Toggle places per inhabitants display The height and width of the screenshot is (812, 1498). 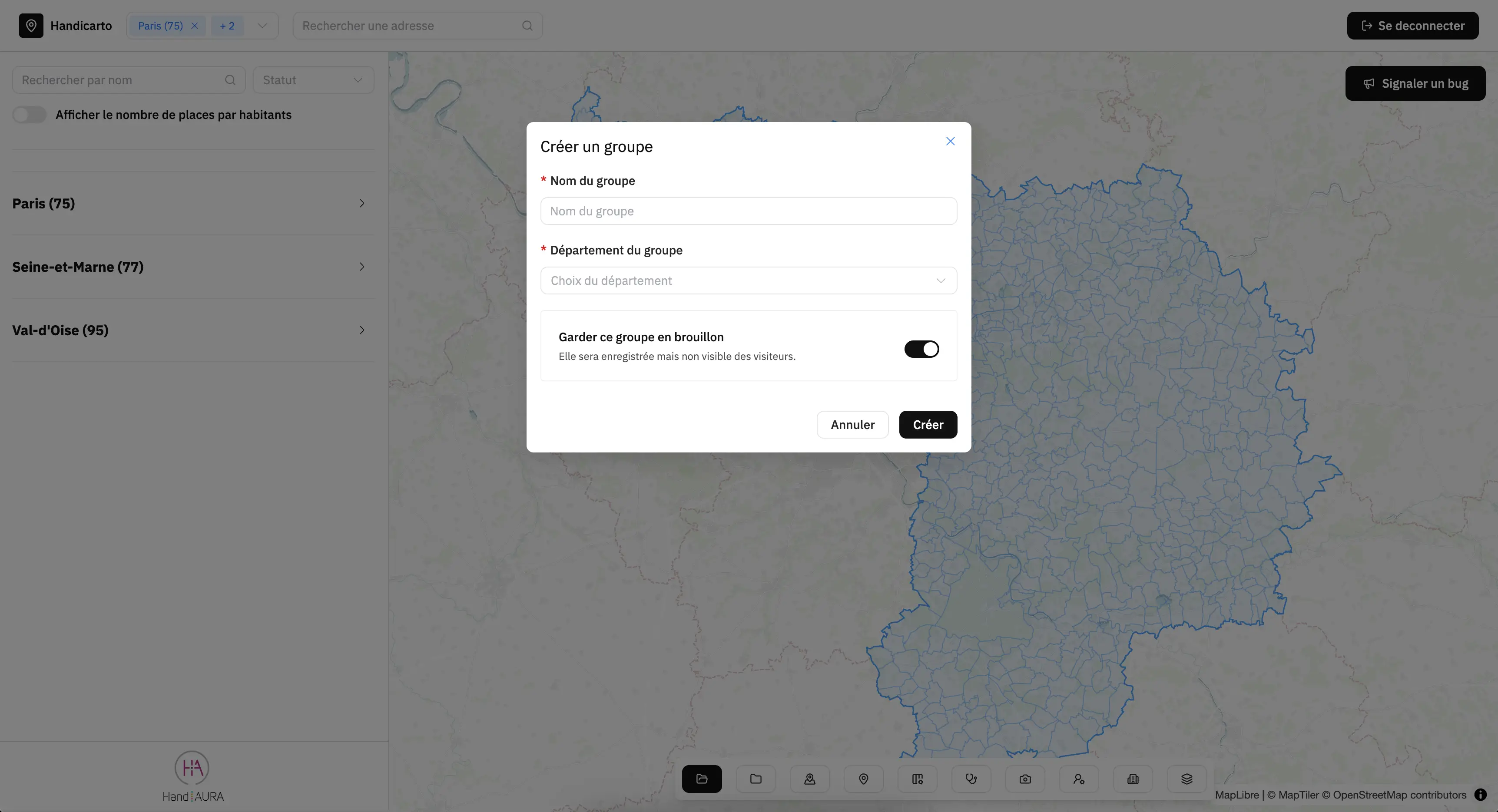[30, 115]
